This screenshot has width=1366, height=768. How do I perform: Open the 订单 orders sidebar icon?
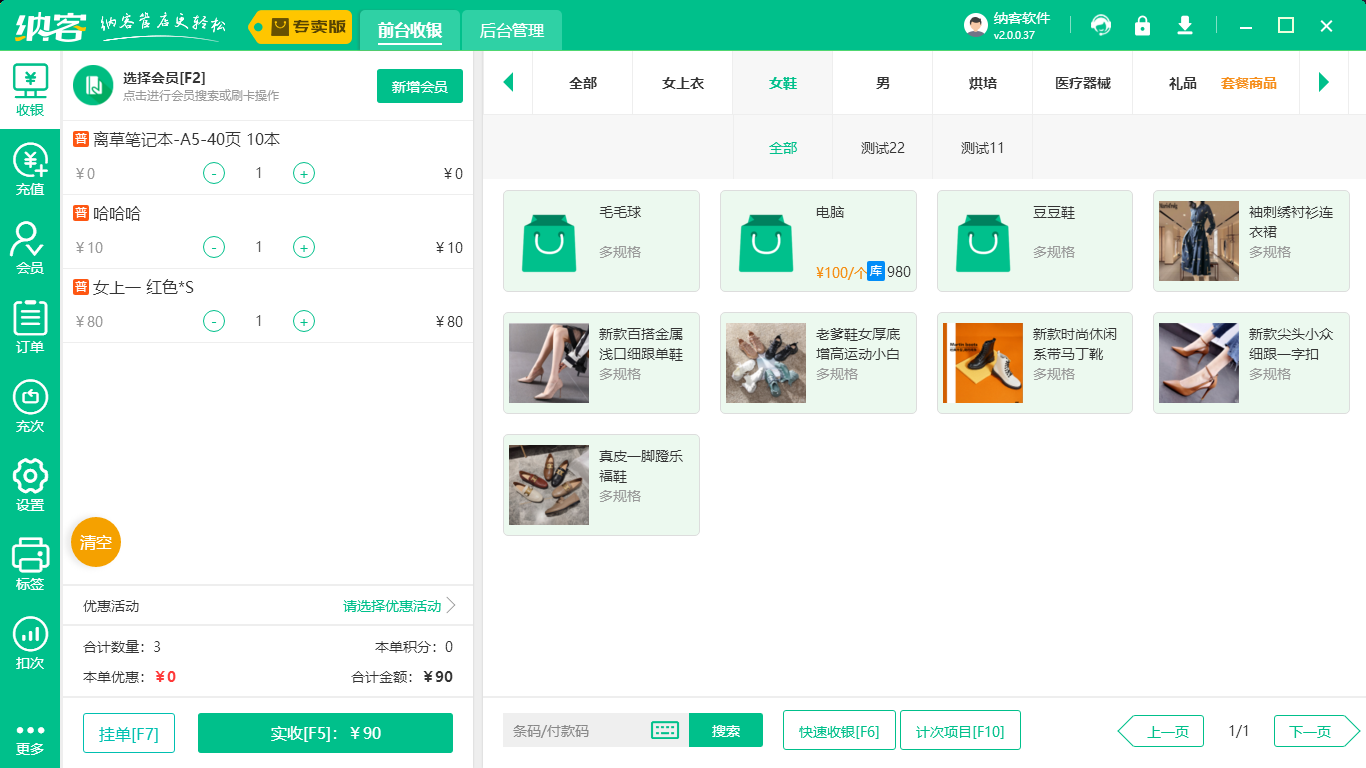click(x=30, y=327)
